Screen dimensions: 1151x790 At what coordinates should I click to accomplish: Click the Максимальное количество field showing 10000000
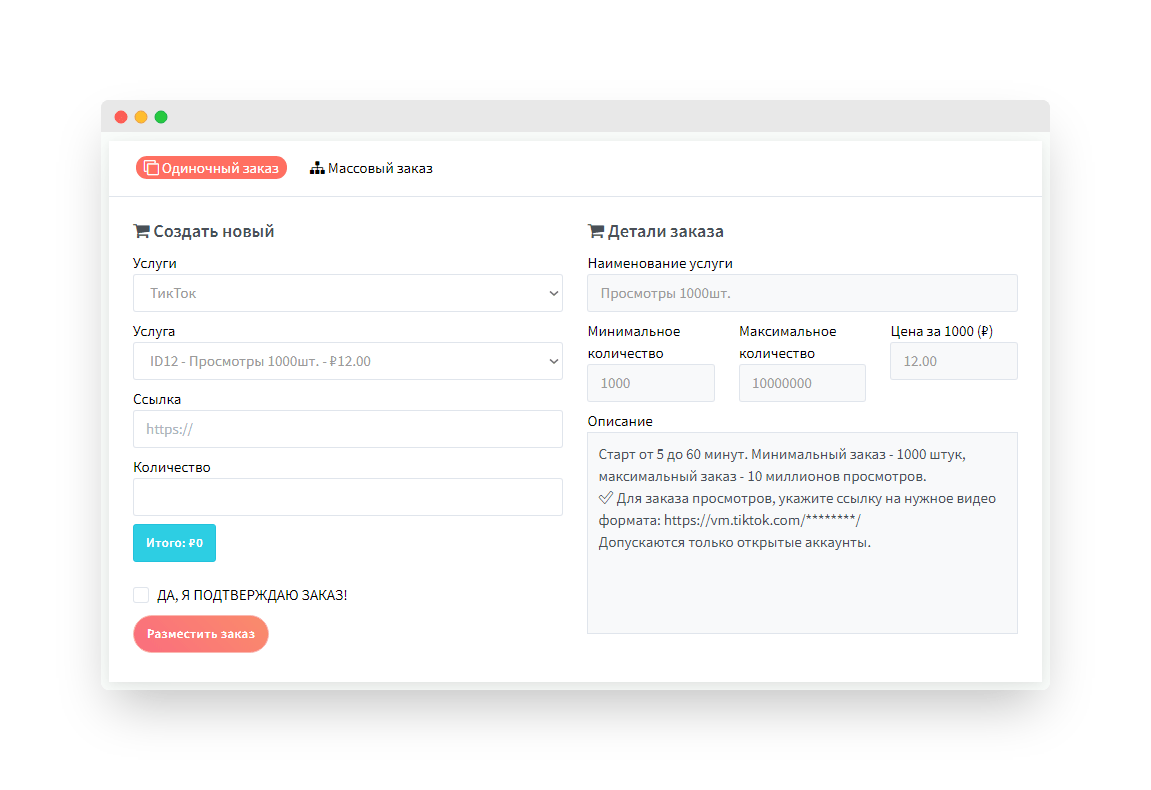802,383
